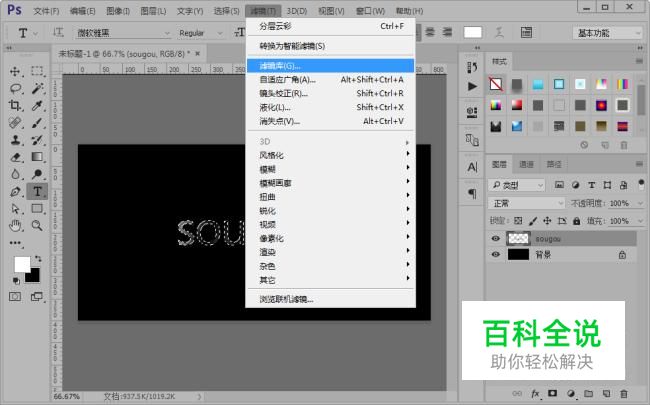The width and height of the screenshot is (650, 405).
Task: Delete layer with trash icon
Action: click(623, 393)
